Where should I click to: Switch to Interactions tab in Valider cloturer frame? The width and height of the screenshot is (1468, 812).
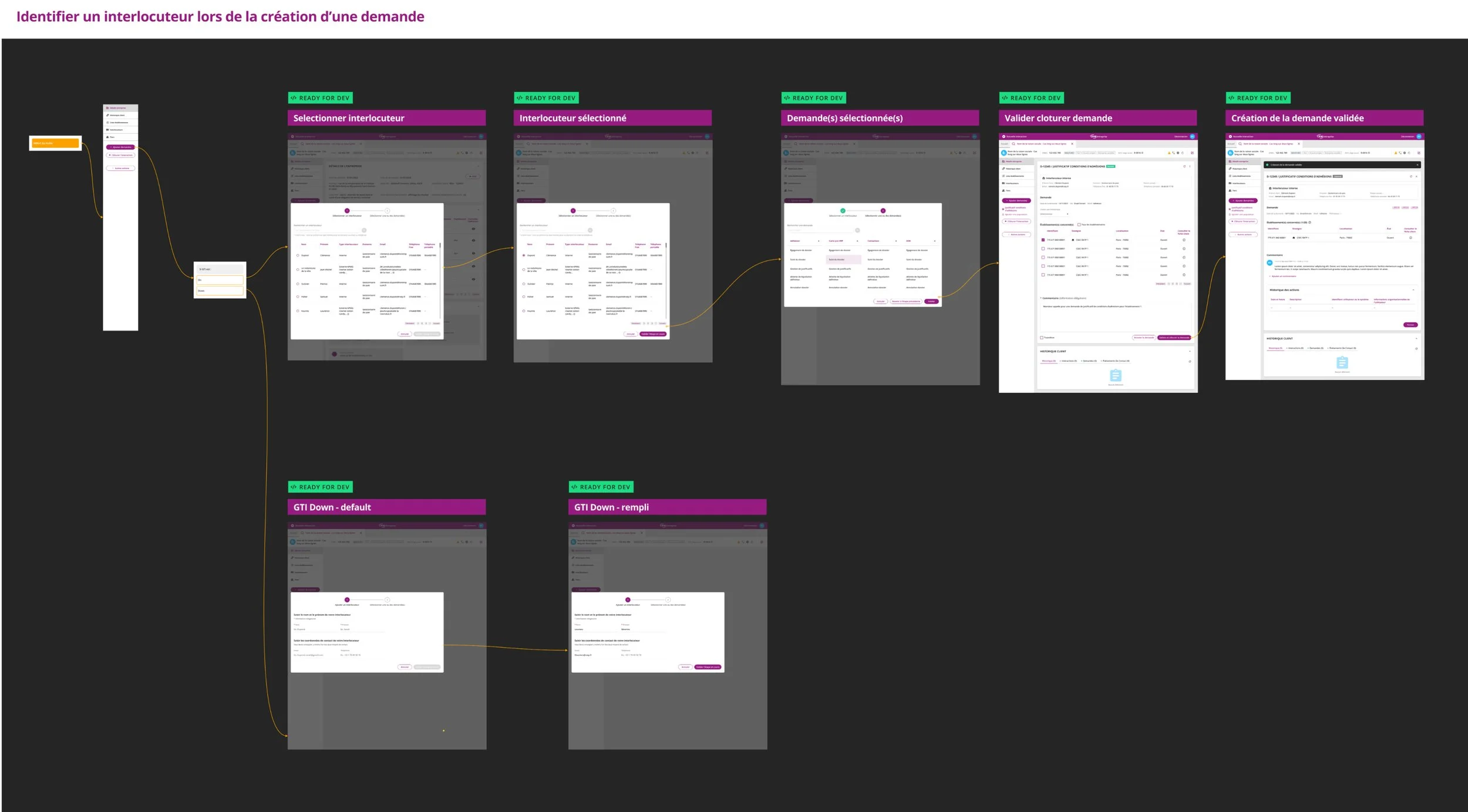[x=1069, y=361]
